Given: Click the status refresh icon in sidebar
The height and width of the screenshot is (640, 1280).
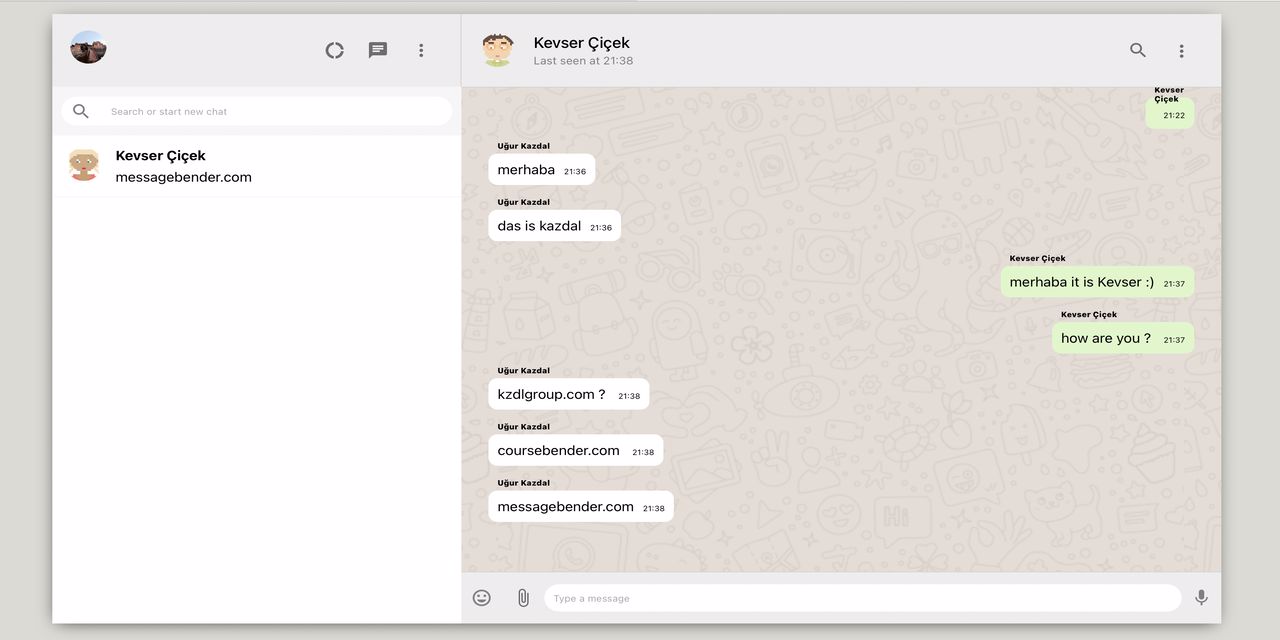Looking at the screenshot, I should [334, 49].
